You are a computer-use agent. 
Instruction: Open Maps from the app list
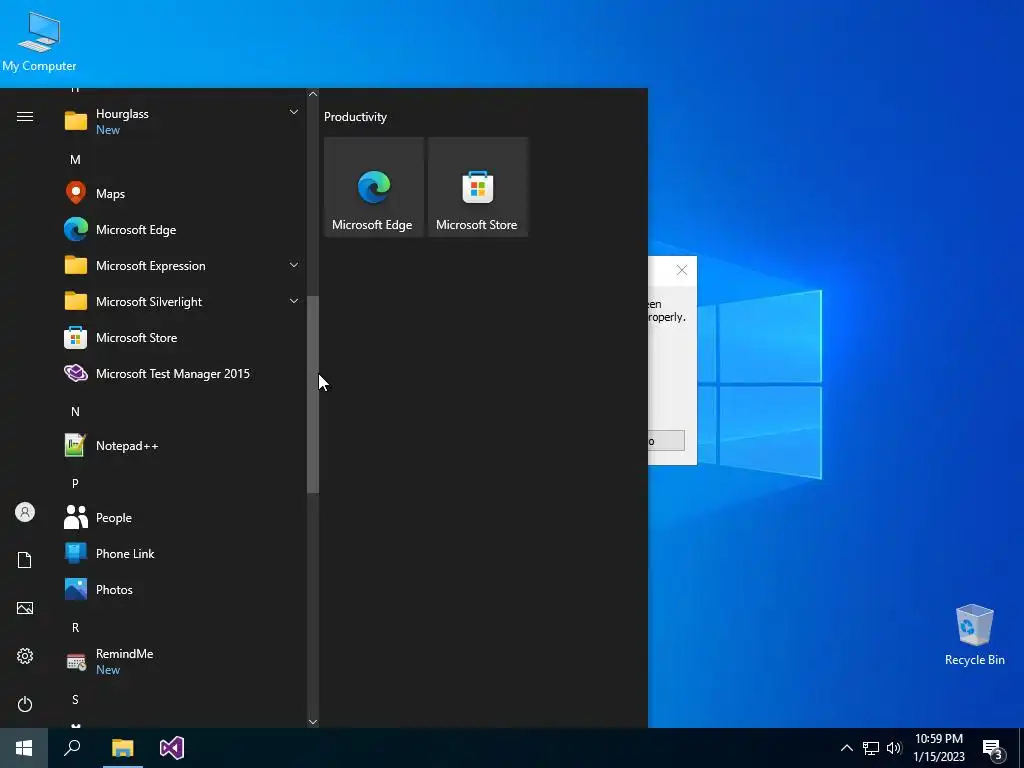182,193
